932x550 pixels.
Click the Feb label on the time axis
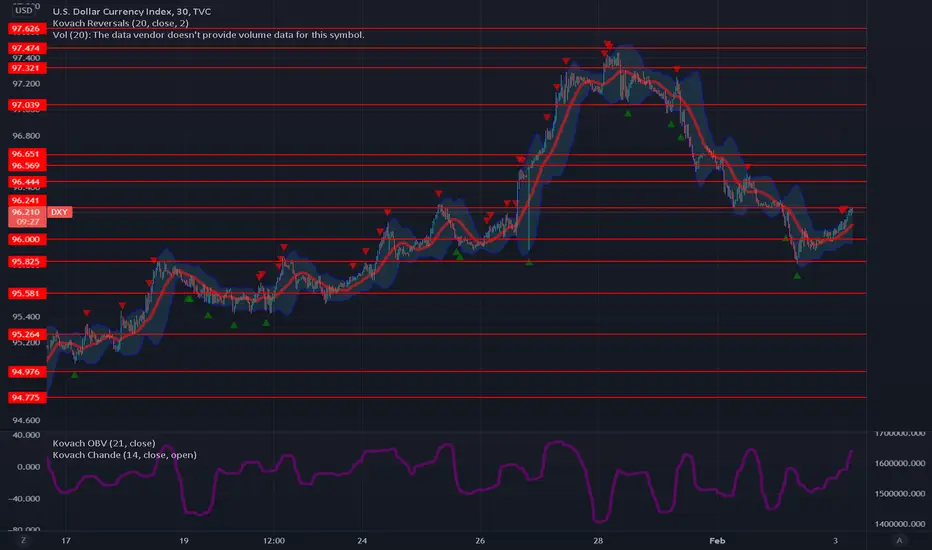(717, 540)
